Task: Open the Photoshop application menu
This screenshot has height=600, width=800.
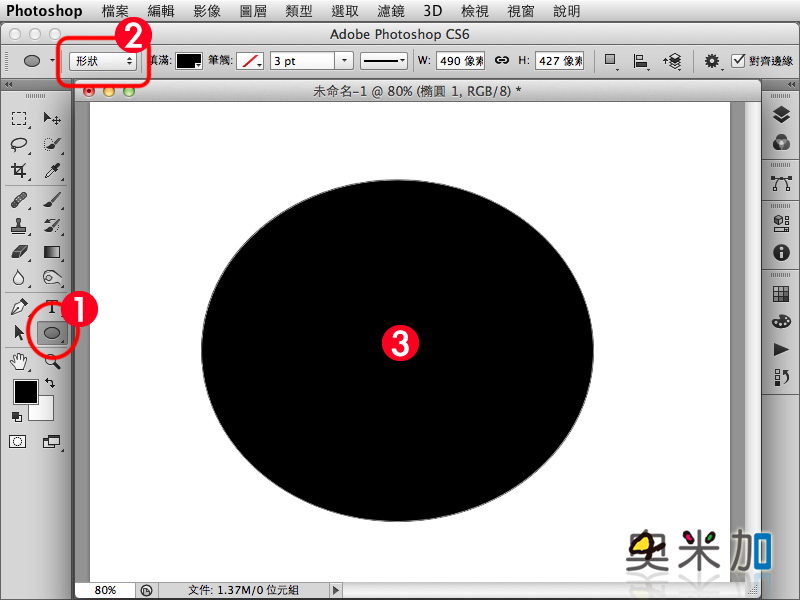Action: point(44,11)
